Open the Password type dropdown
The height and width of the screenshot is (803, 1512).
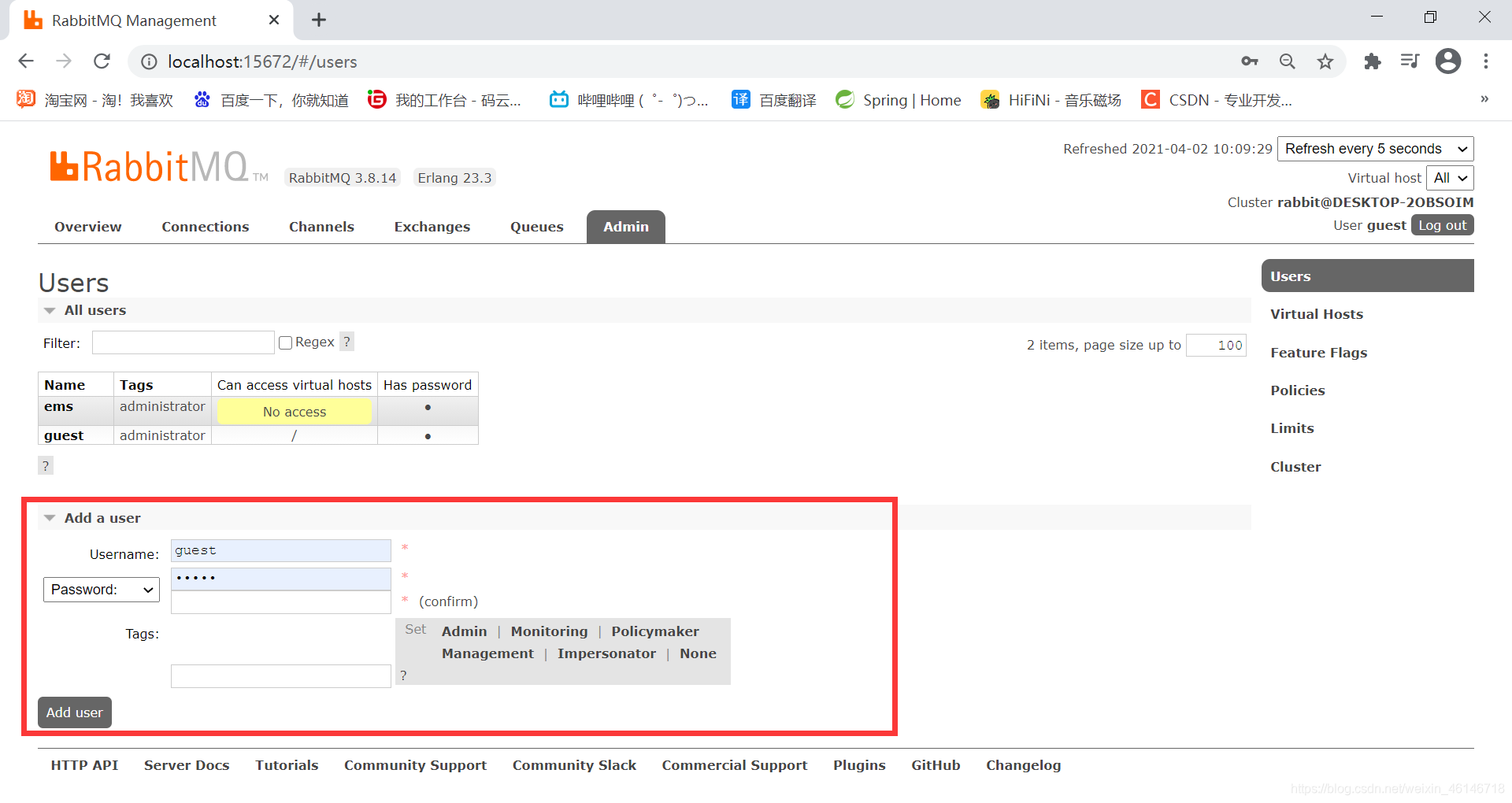point(102,590)
